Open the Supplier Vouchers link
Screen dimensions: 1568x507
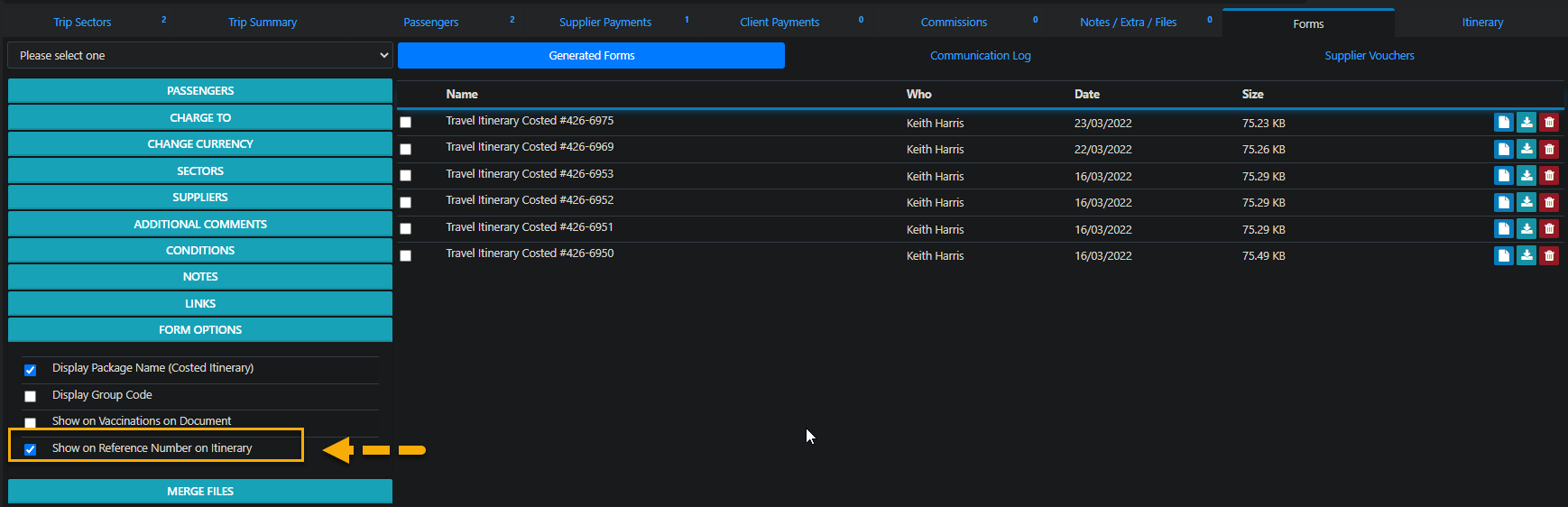point(1369,56)
